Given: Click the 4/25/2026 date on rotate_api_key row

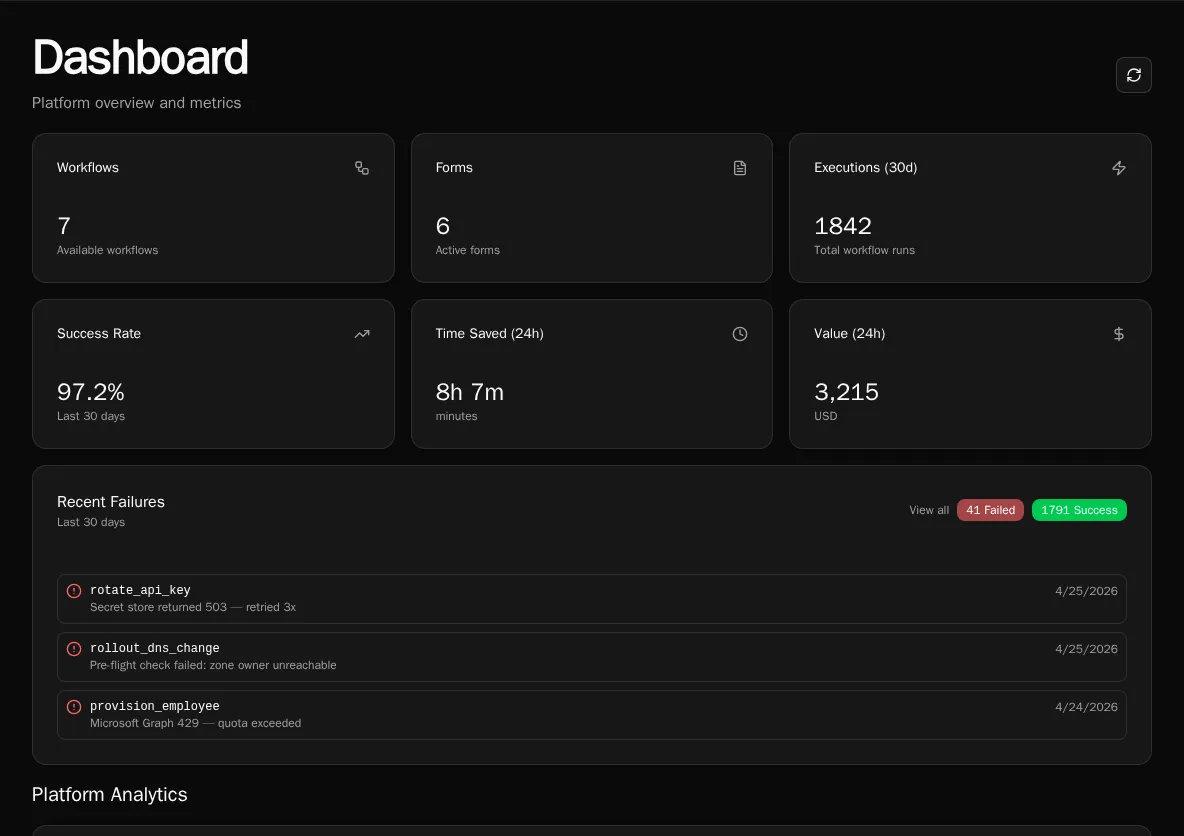Looking at the screenshot, I should (1086, 591).
